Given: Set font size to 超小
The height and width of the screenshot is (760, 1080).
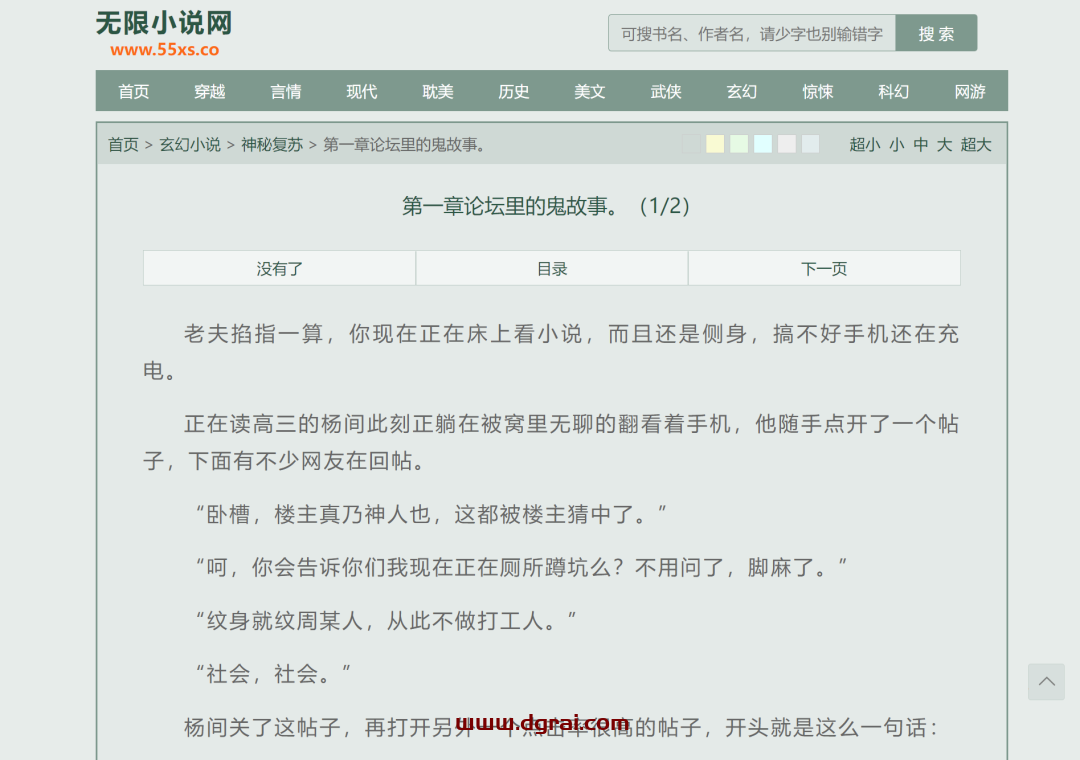Looking at the screenshot, I should pos(864,145).
